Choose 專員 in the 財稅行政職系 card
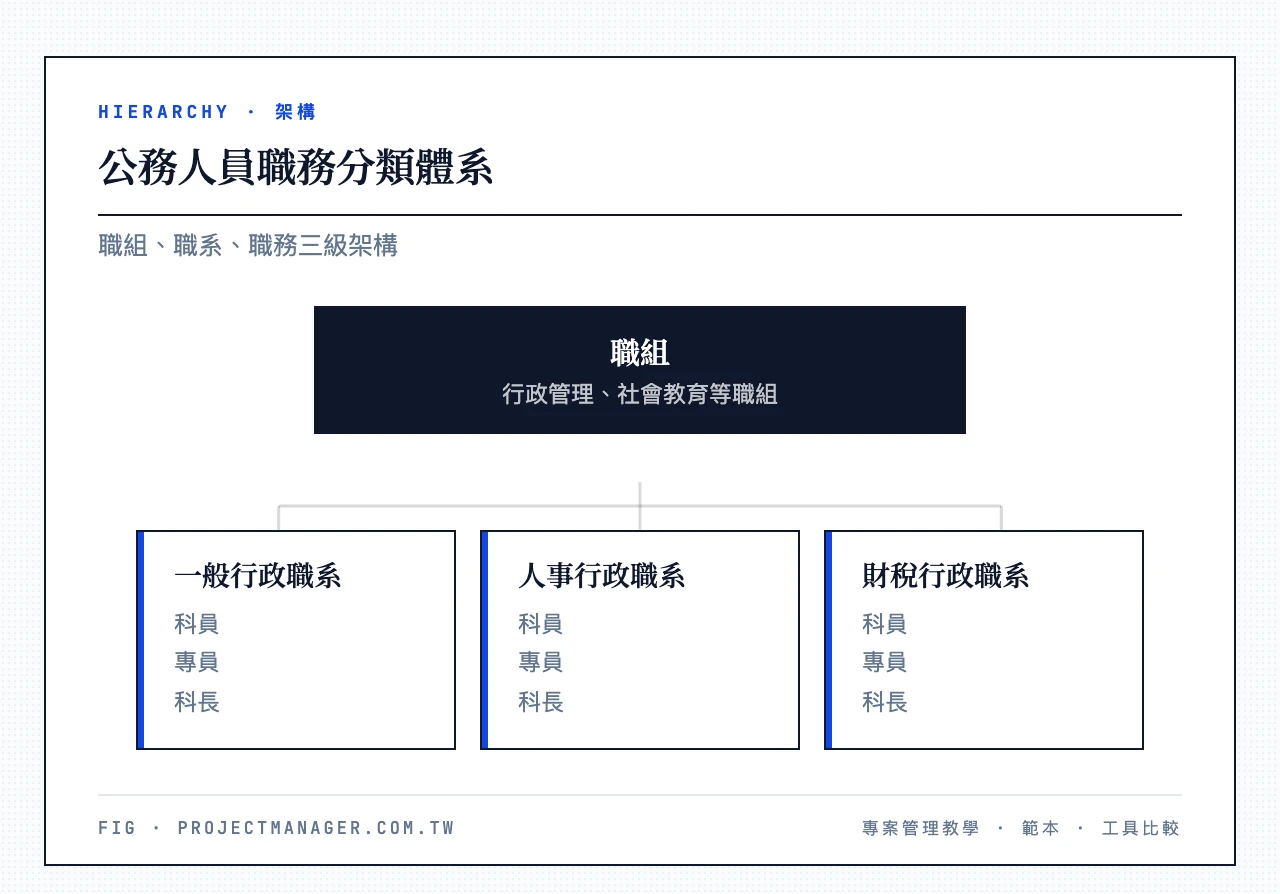This screenshot has height=894, width=1280. (885, 662)
